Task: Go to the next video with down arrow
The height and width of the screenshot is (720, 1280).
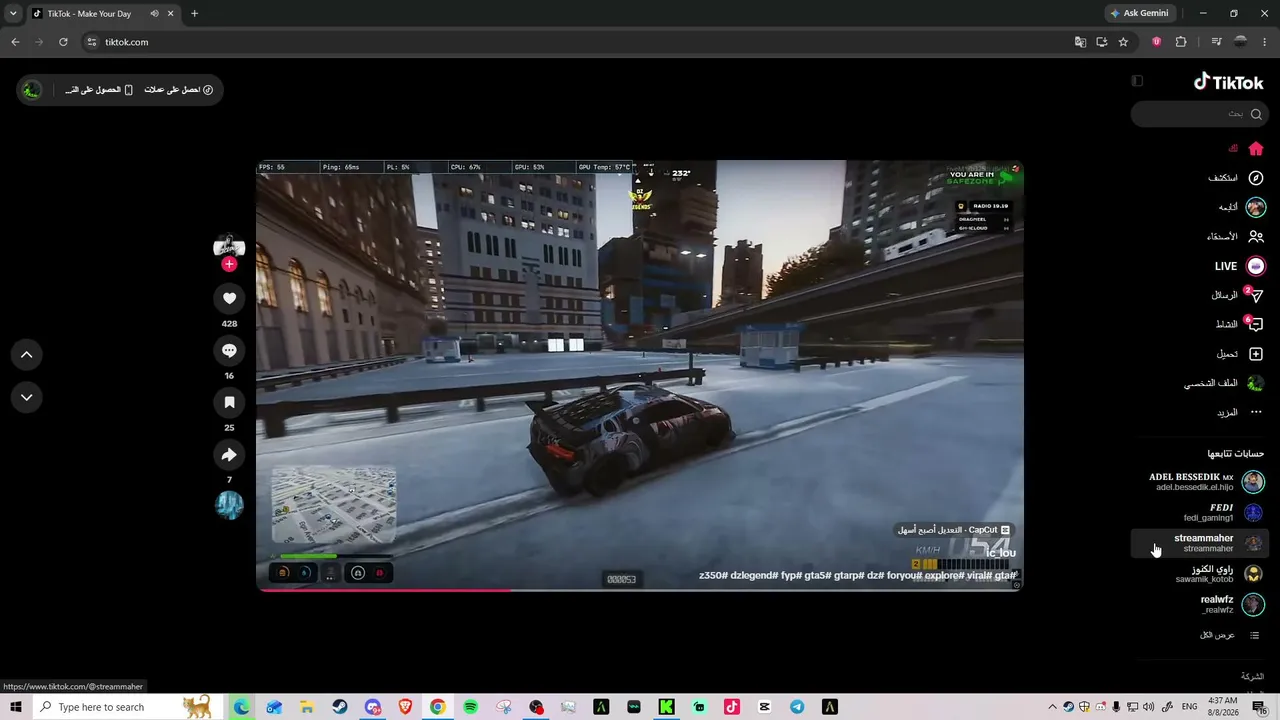Action: pos(27,397)
